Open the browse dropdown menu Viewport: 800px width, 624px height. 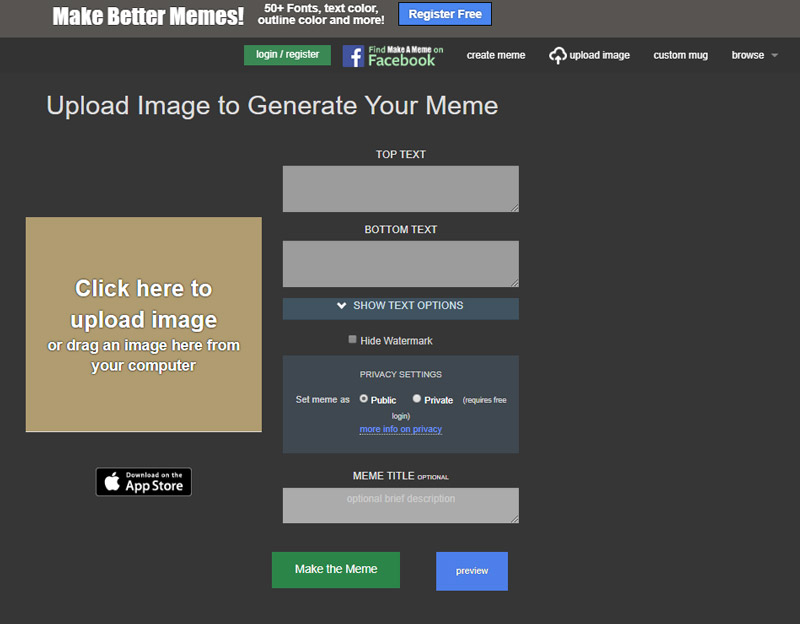(747, 56)
